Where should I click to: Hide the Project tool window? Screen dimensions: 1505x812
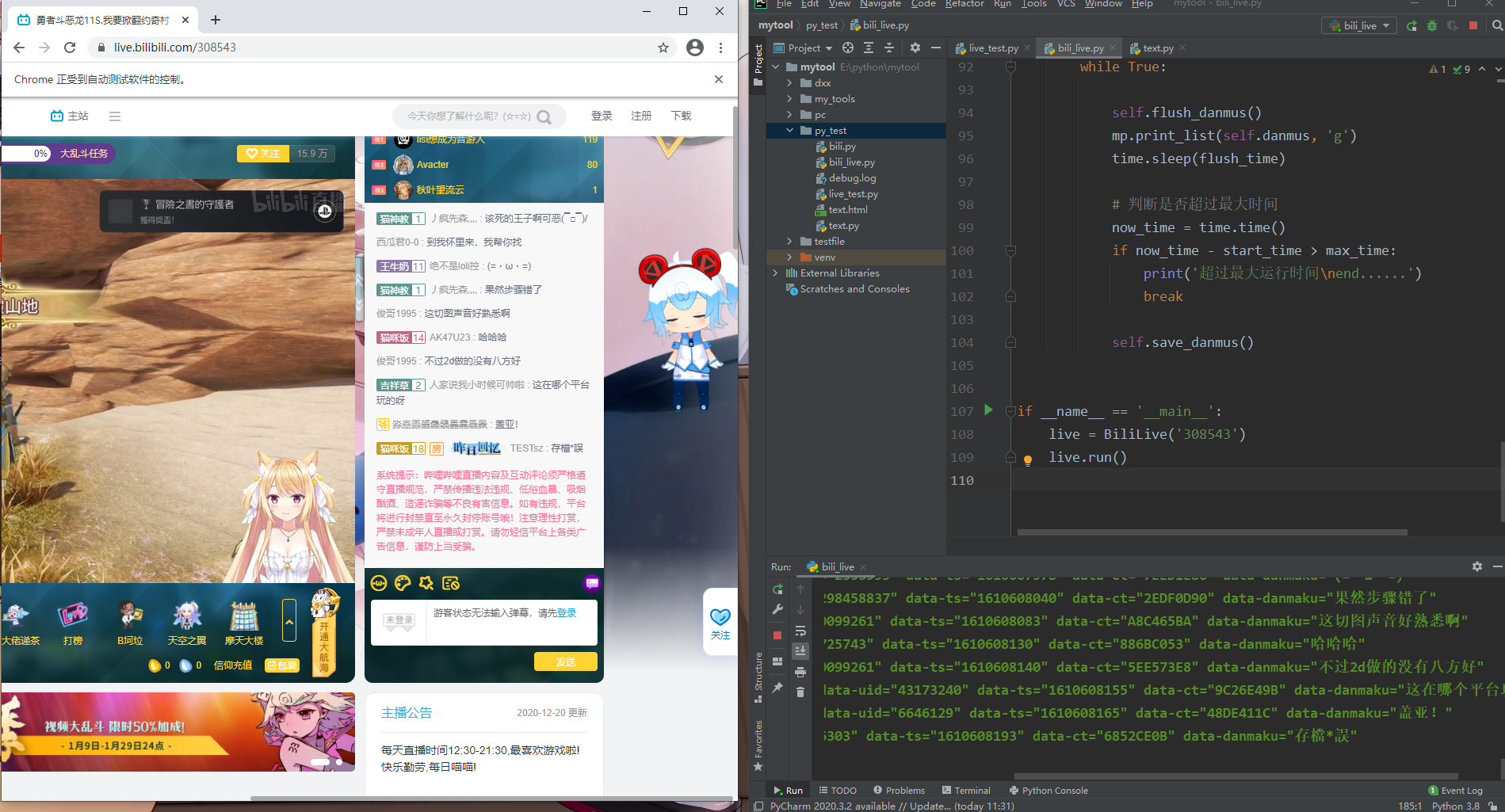coord(936,48)
